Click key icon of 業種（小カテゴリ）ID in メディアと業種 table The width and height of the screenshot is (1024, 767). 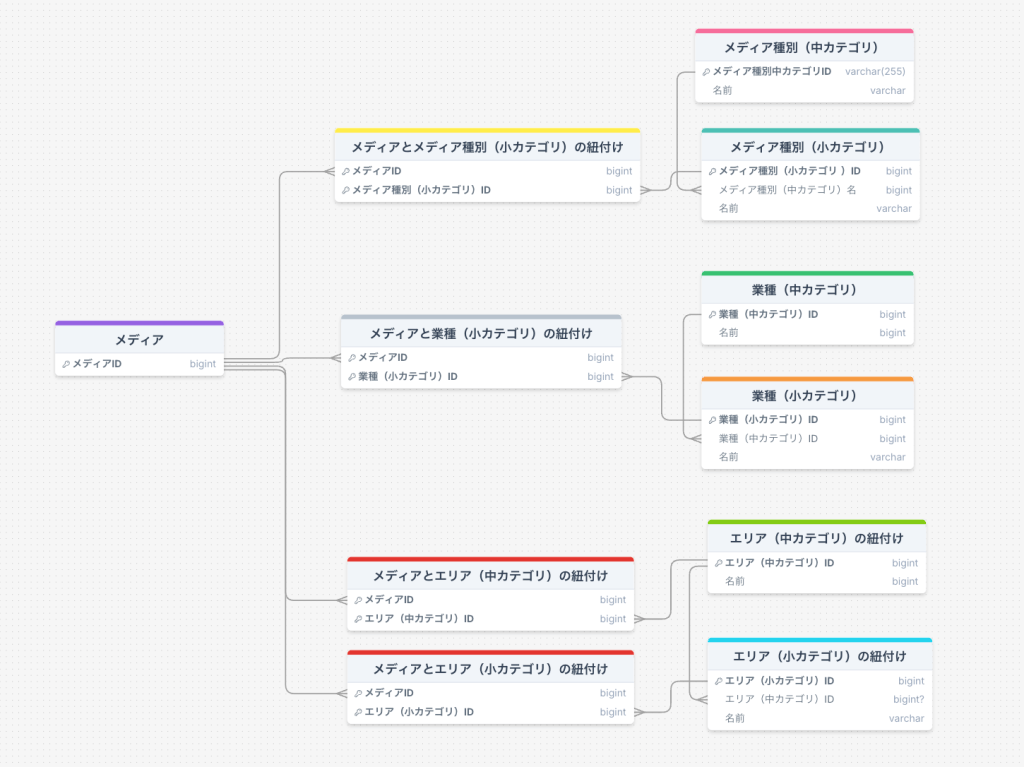[x=352, y=377]
